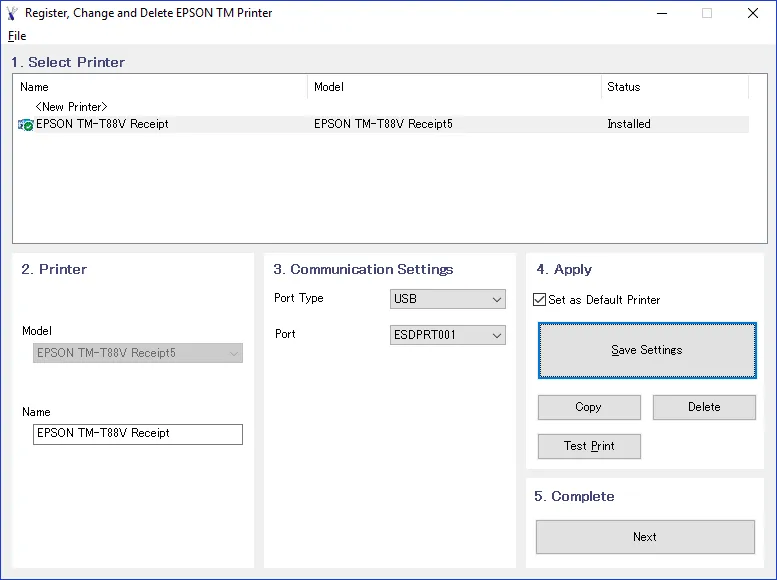Open the File menu
The image size is (777, 580).
(17, 36)
